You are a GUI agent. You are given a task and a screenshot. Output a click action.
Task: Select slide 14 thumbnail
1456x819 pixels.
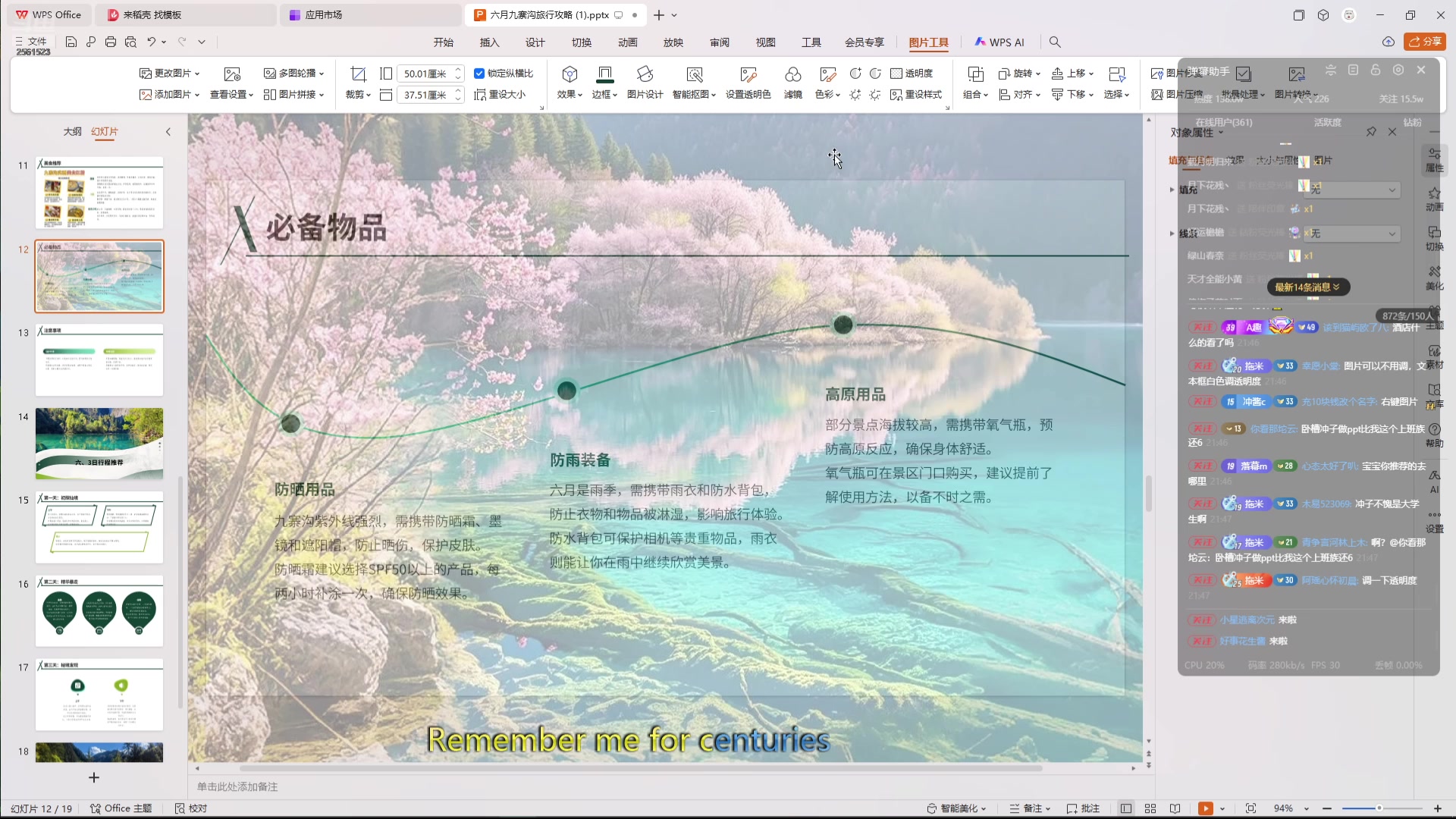tap(99, 444)
